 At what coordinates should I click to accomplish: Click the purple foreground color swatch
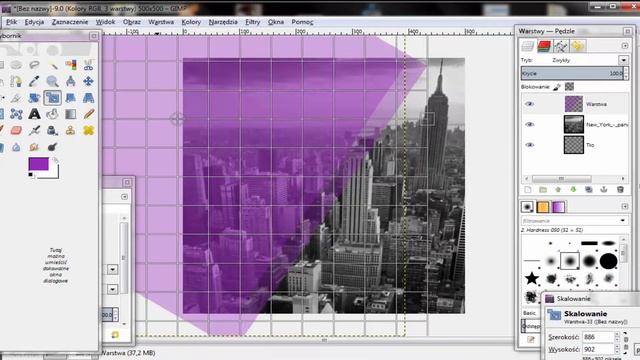point(38,164)
